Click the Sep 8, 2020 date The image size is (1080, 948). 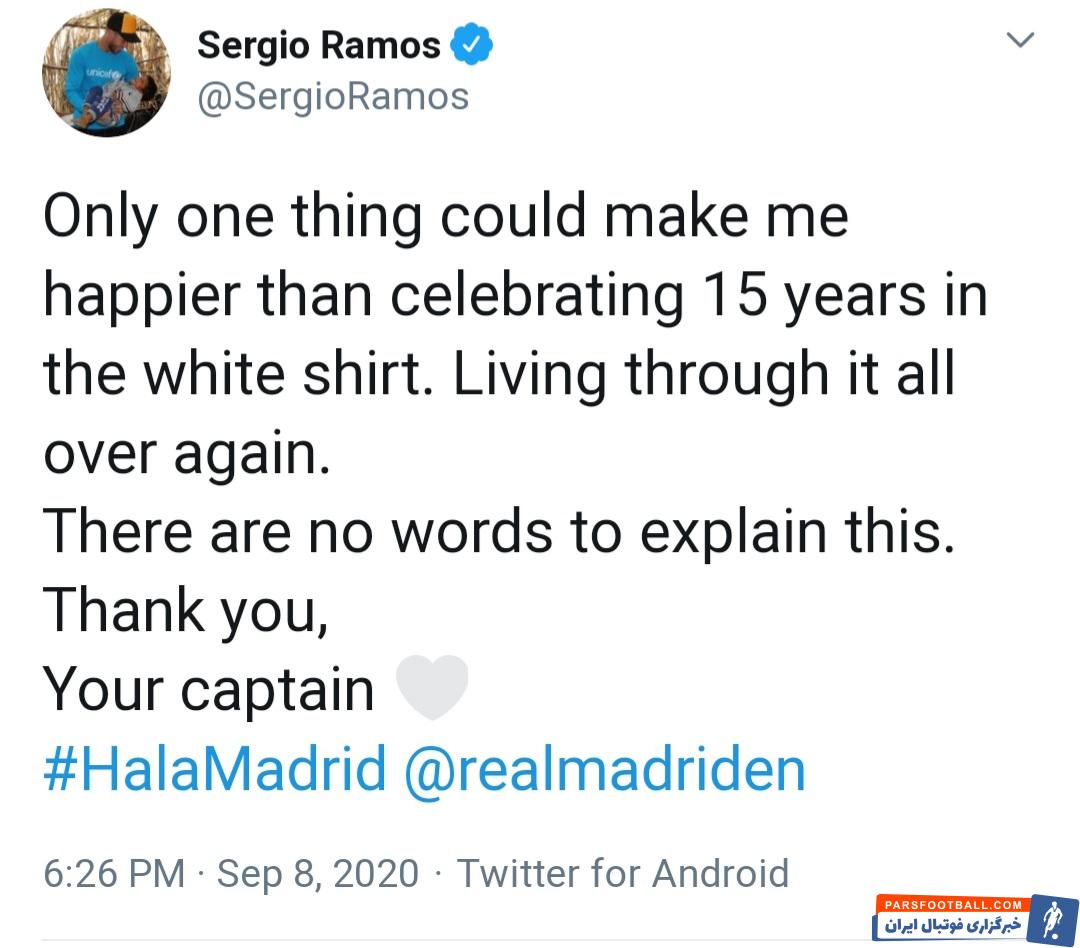coord(318,873)
